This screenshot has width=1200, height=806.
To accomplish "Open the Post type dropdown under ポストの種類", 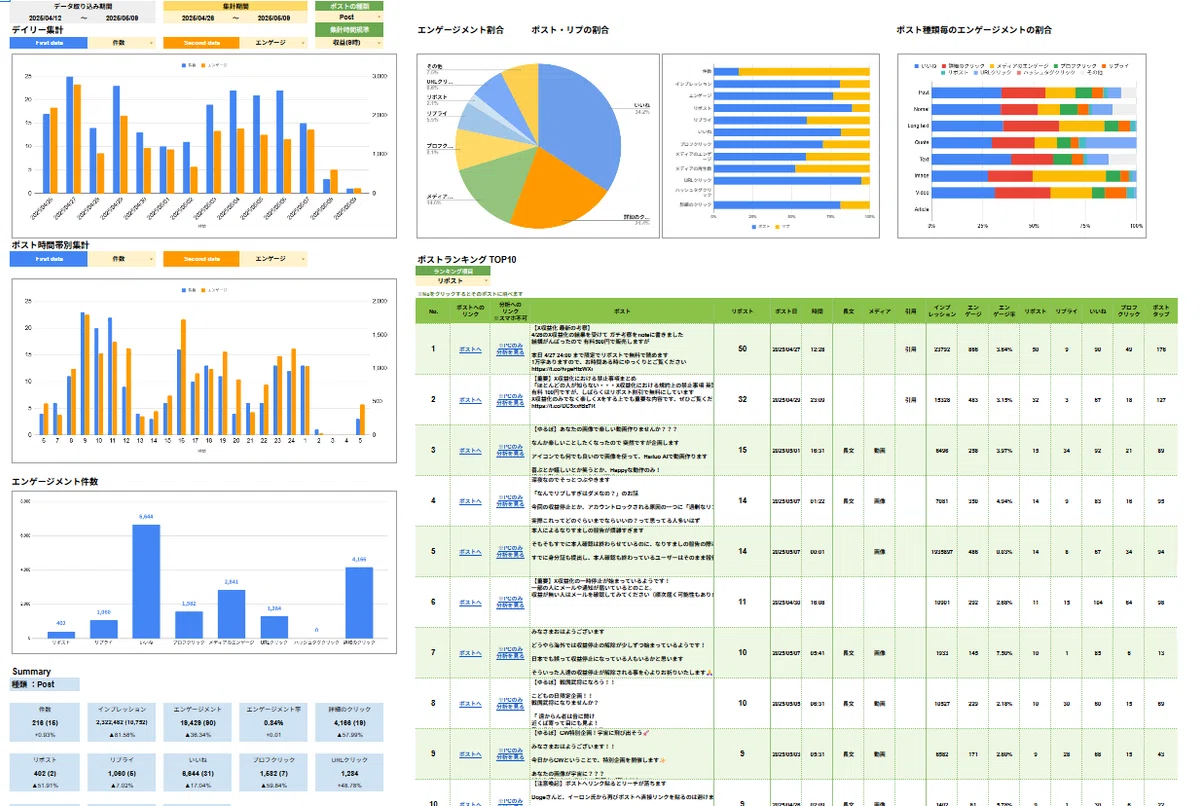I will 348,17.
